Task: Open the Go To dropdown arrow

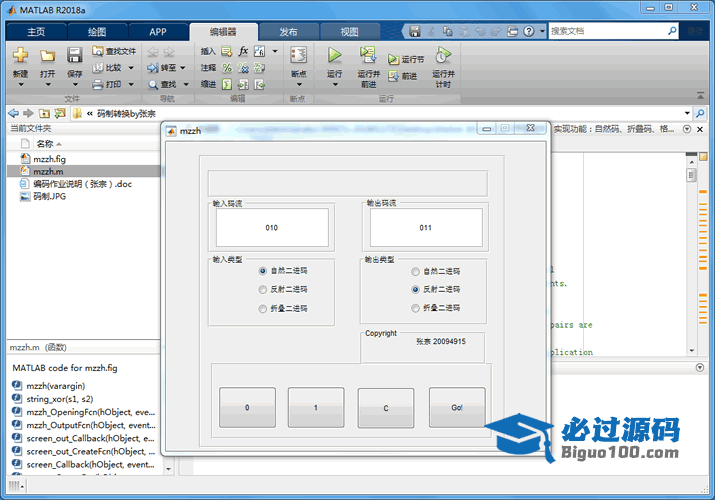Action: point(183,68)
